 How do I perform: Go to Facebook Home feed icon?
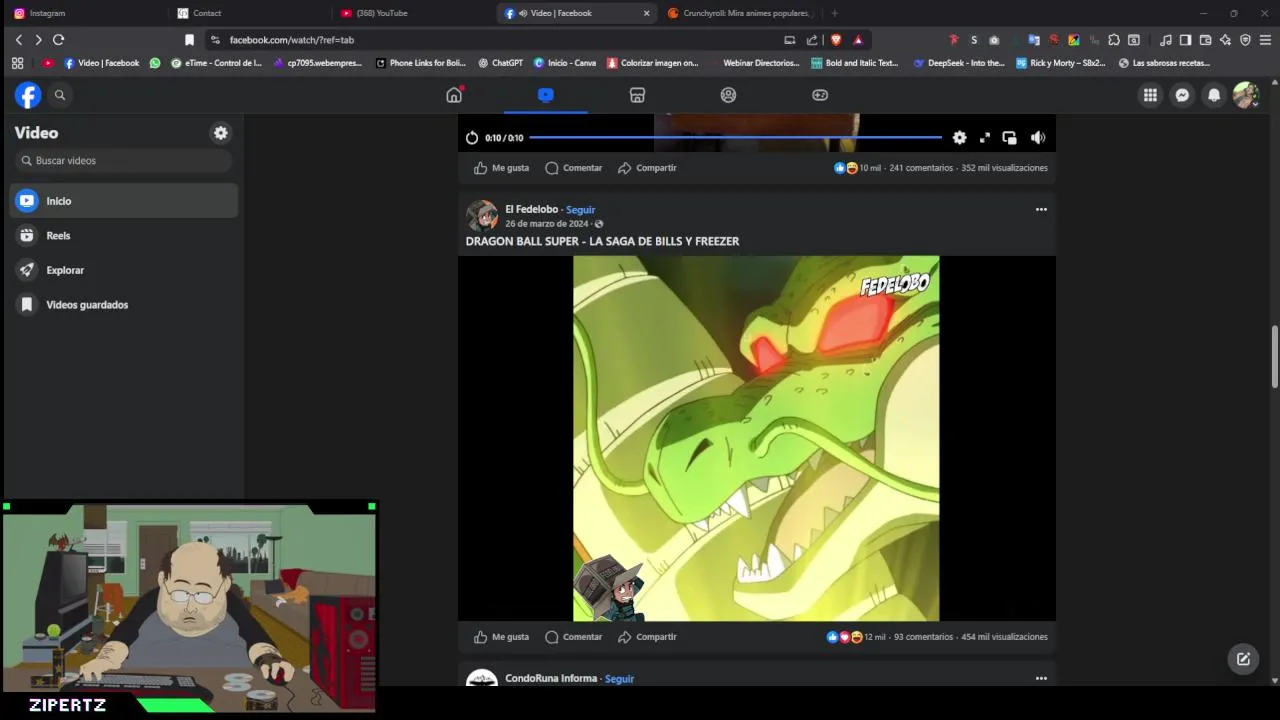(x=454, y=95)
